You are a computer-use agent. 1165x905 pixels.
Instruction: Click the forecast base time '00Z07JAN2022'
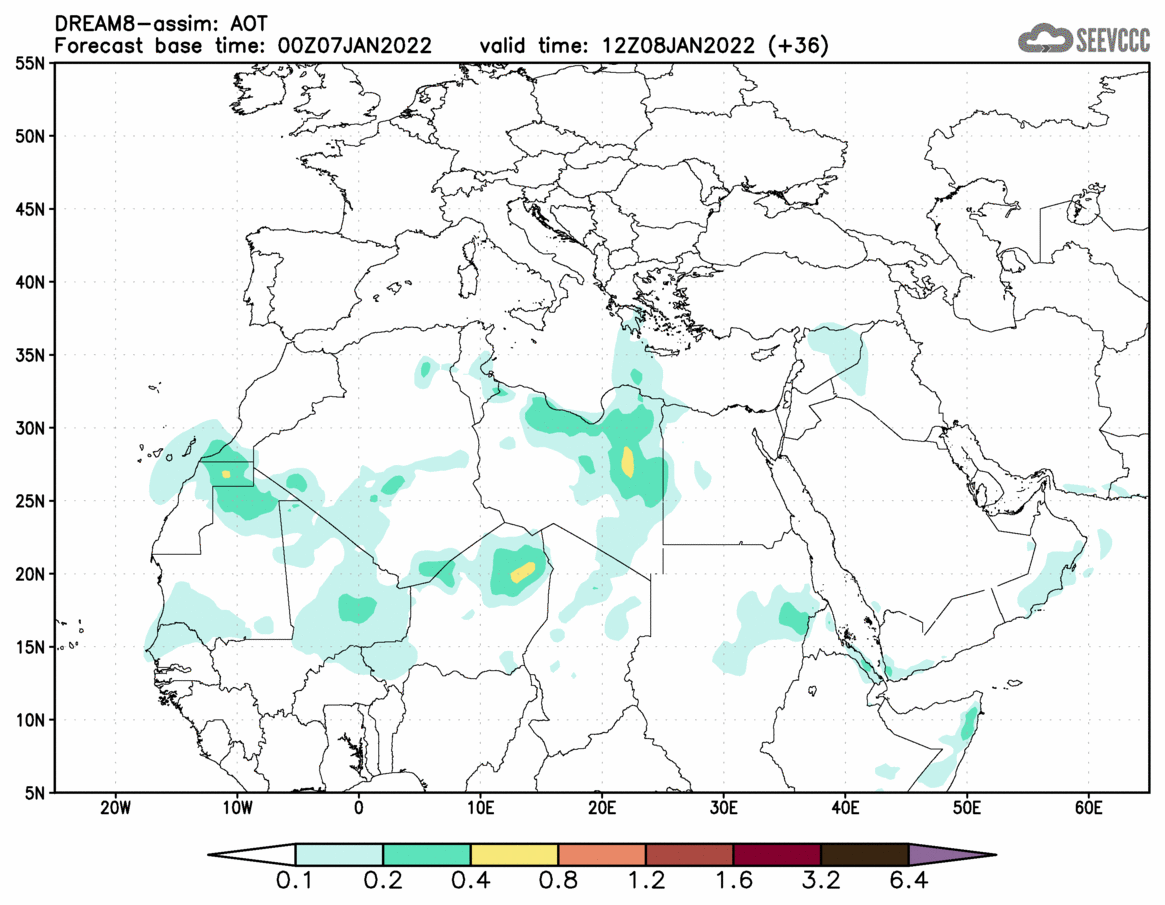[354, 45]
